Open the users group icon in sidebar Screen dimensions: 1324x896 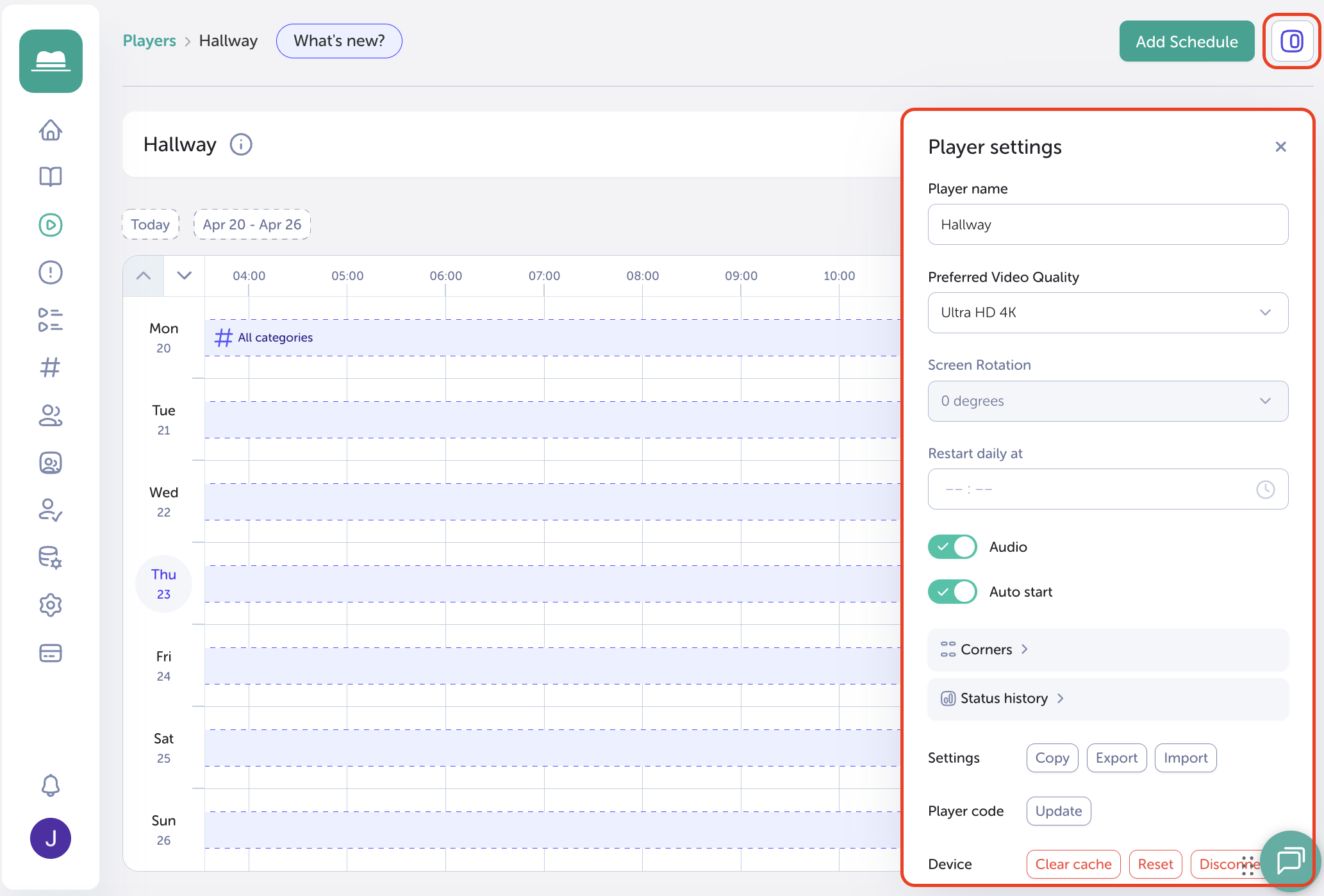coord(51,415)
